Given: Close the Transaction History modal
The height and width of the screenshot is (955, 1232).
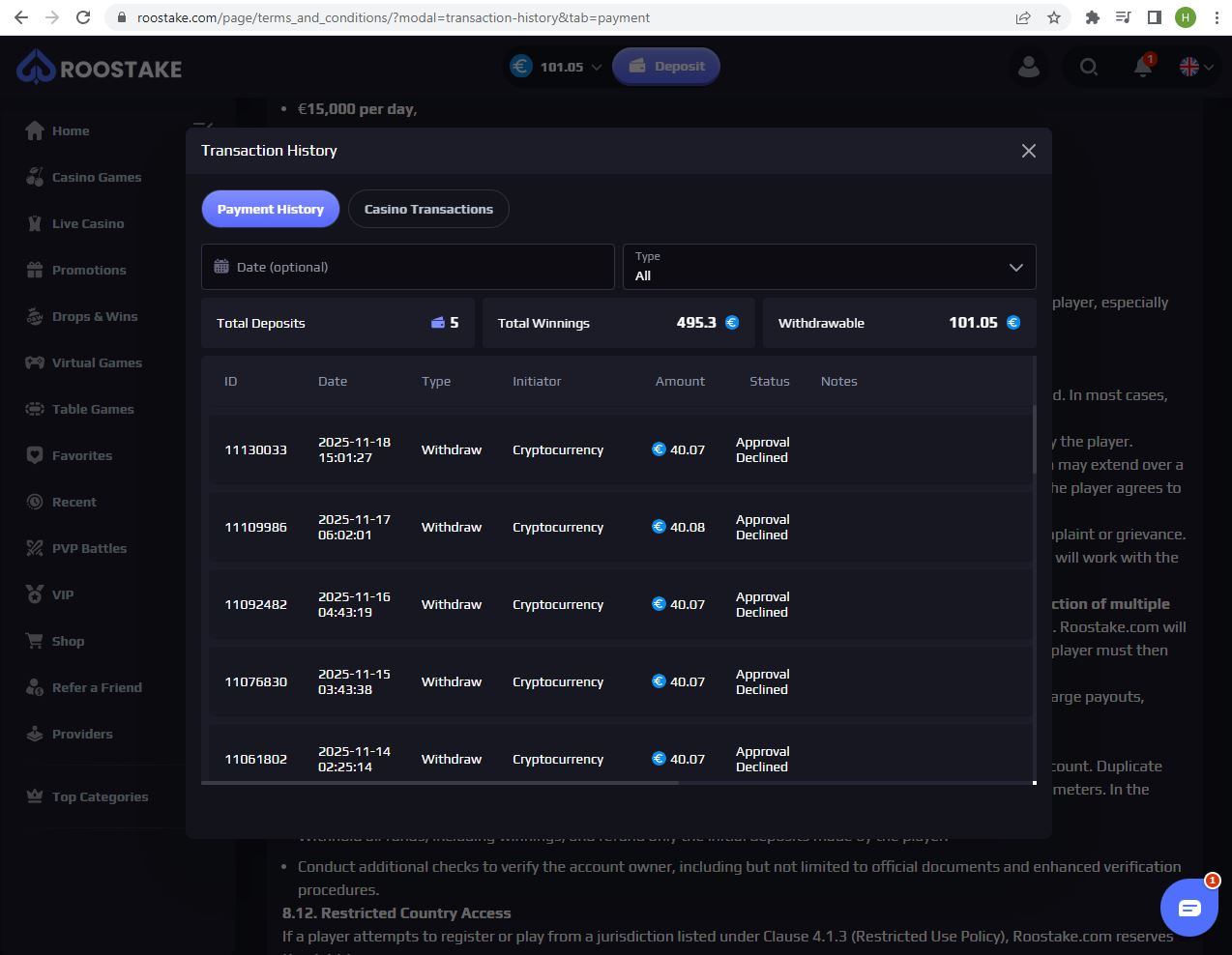Looking at the screenshot, I should coord(1028,151).
